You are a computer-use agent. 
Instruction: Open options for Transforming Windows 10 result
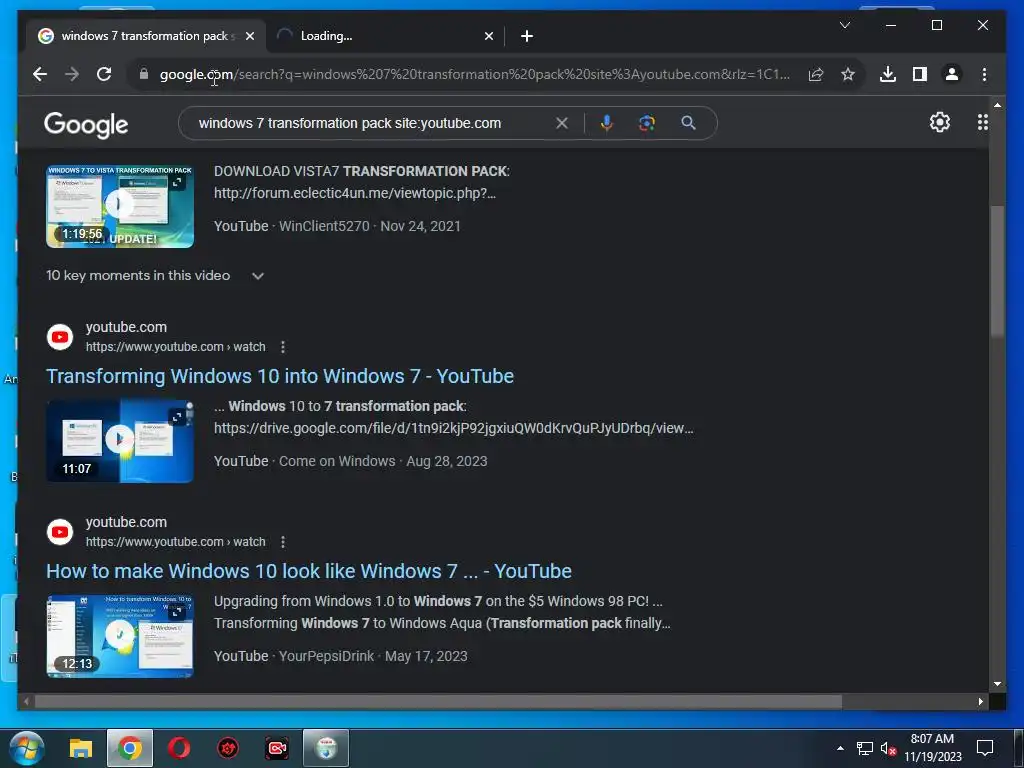pos(283,347)
